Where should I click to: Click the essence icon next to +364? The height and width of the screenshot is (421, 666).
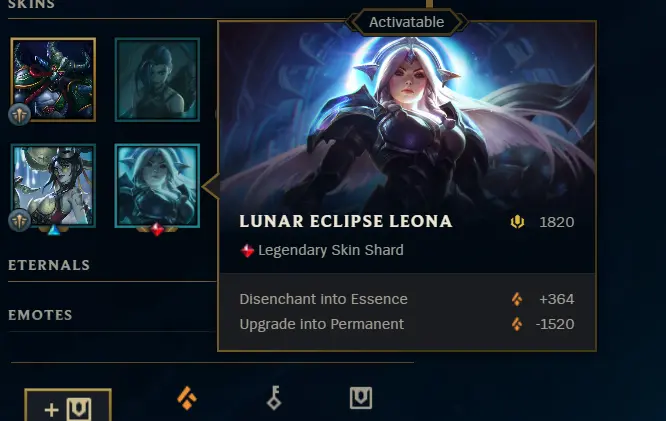(x=516, y=299)
